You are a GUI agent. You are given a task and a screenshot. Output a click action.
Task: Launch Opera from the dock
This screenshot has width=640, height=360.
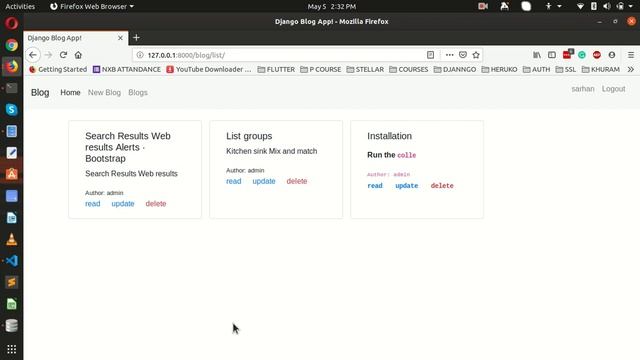tap(11, 23)
